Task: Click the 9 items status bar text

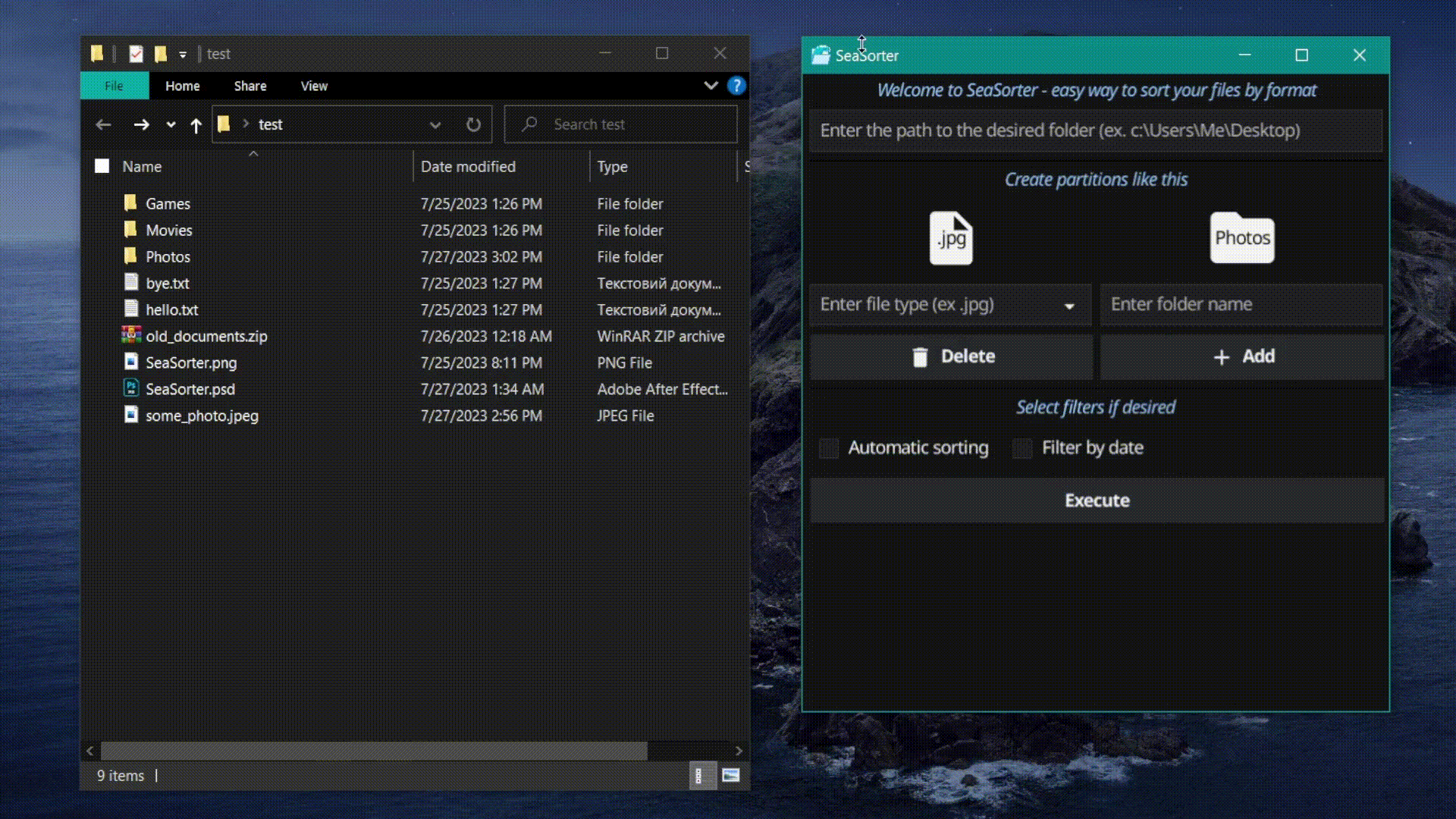Action: pos(120,776)
